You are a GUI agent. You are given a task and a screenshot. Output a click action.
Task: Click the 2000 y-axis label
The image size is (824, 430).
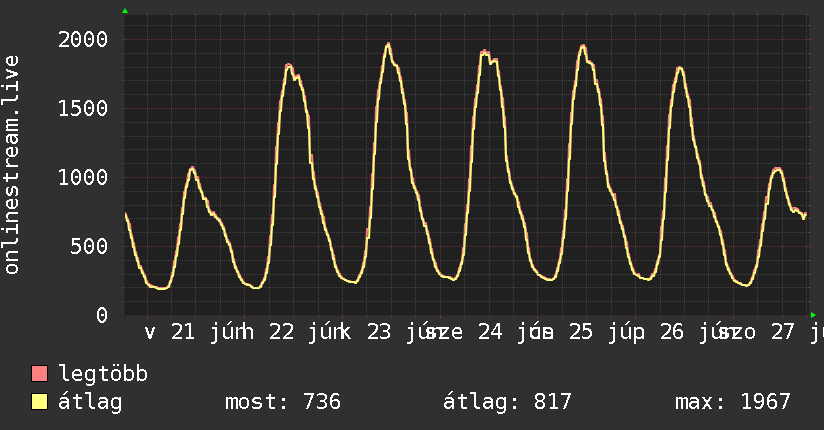(x=83, y=39)
